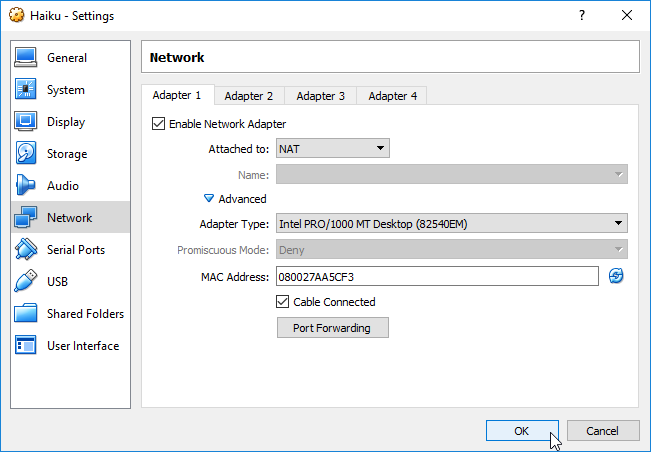Click the Storage disk icon
This screenshot has height=452, width=651.
27,154
